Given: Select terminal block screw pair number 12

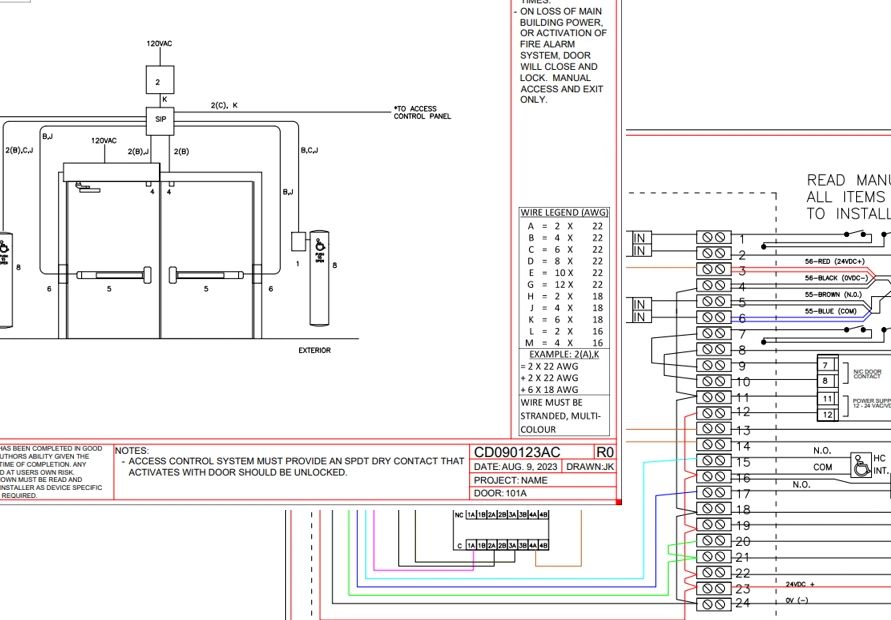Looking at the screenshot, I should click(714, 412).
